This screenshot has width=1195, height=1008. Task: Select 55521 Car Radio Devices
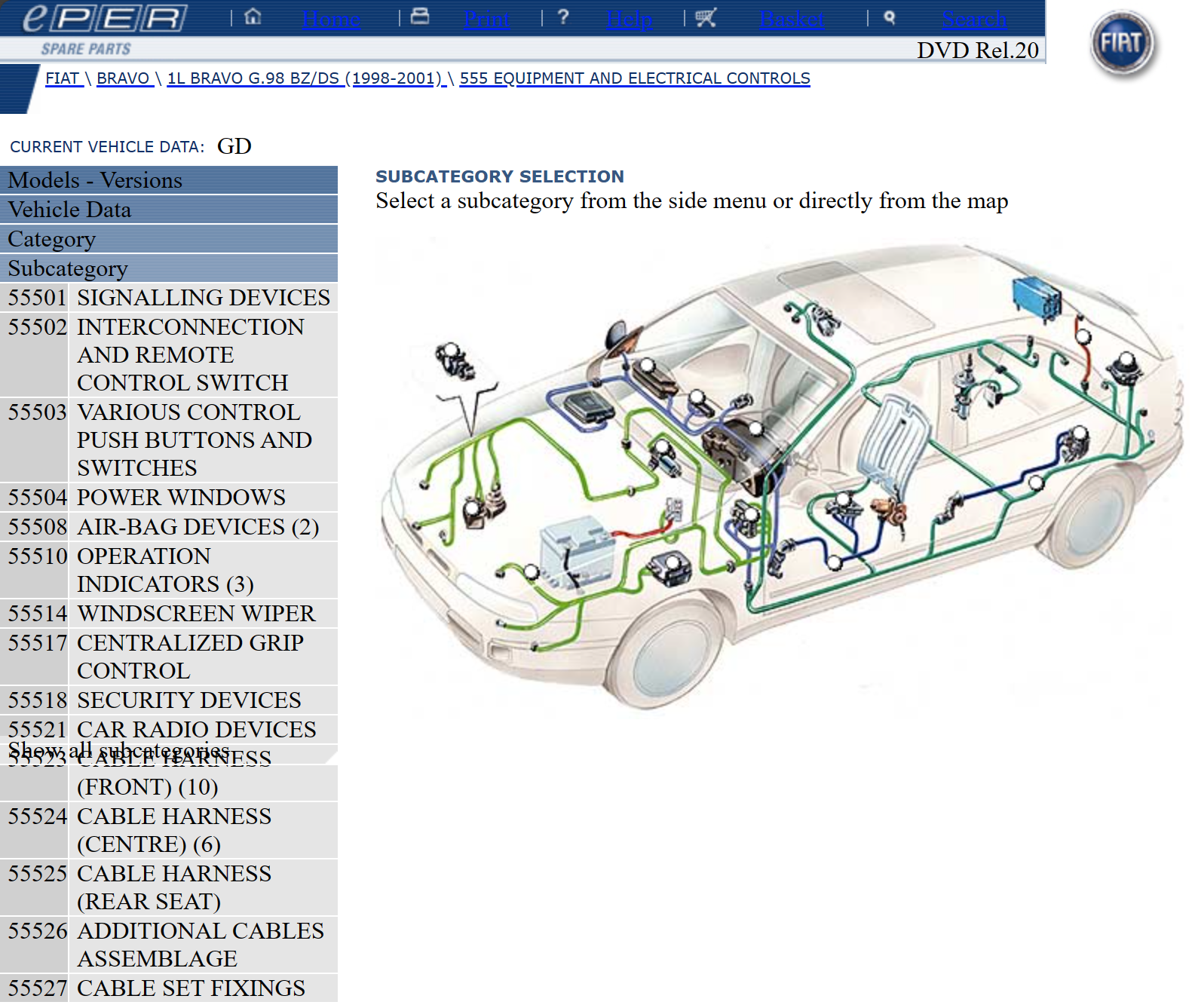(169, 730)
